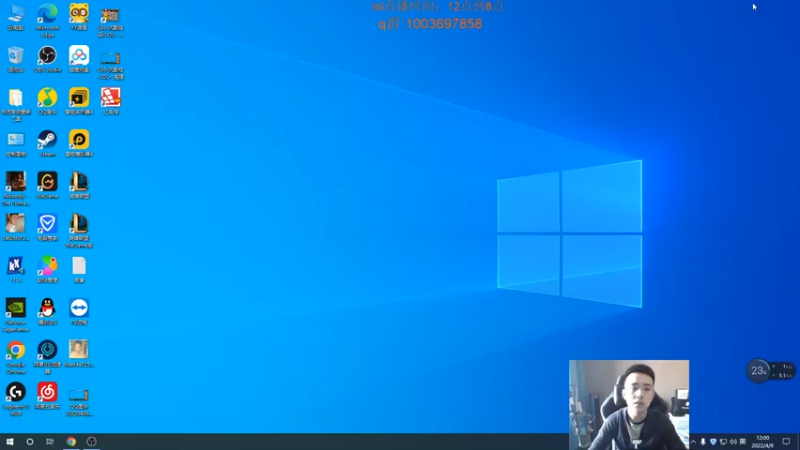The height and width of the screenshot is (450, 800).
Task: Launch NetEase Cloud Music red icon
Action: pos(47,396)
